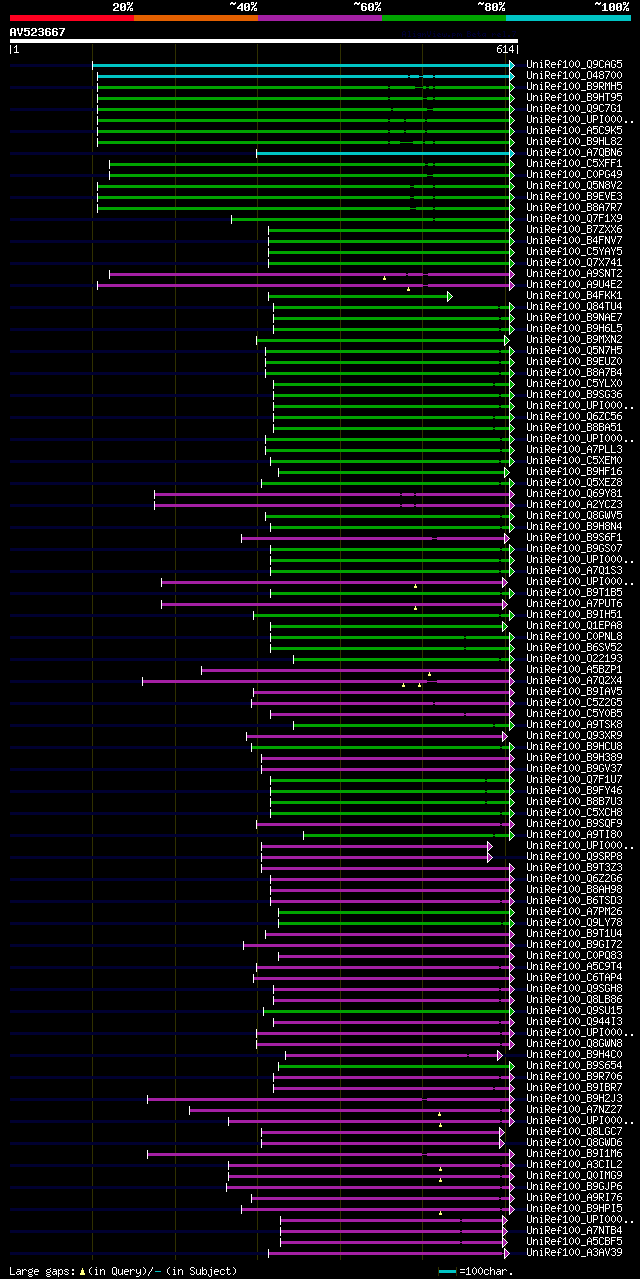Select label UniRef100_Q0IMG9
Image resolution: width=640 pixels, height=1279 pixels.
point(573,1175)
